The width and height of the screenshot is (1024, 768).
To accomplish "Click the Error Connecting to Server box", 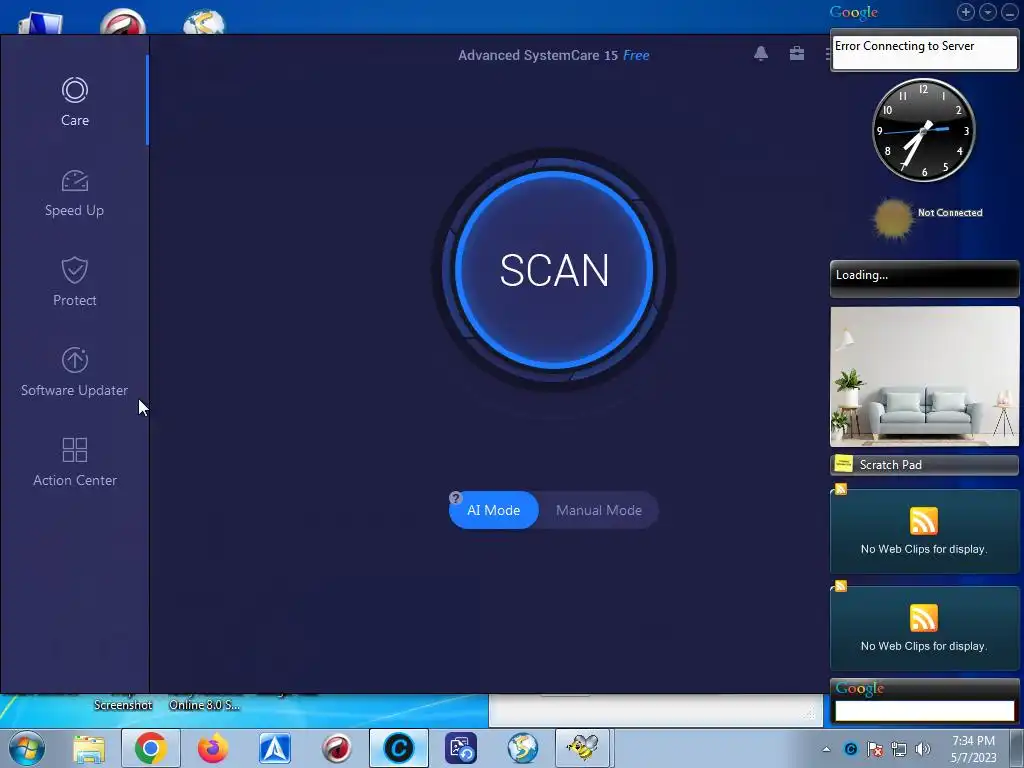I will click(924, 52).
